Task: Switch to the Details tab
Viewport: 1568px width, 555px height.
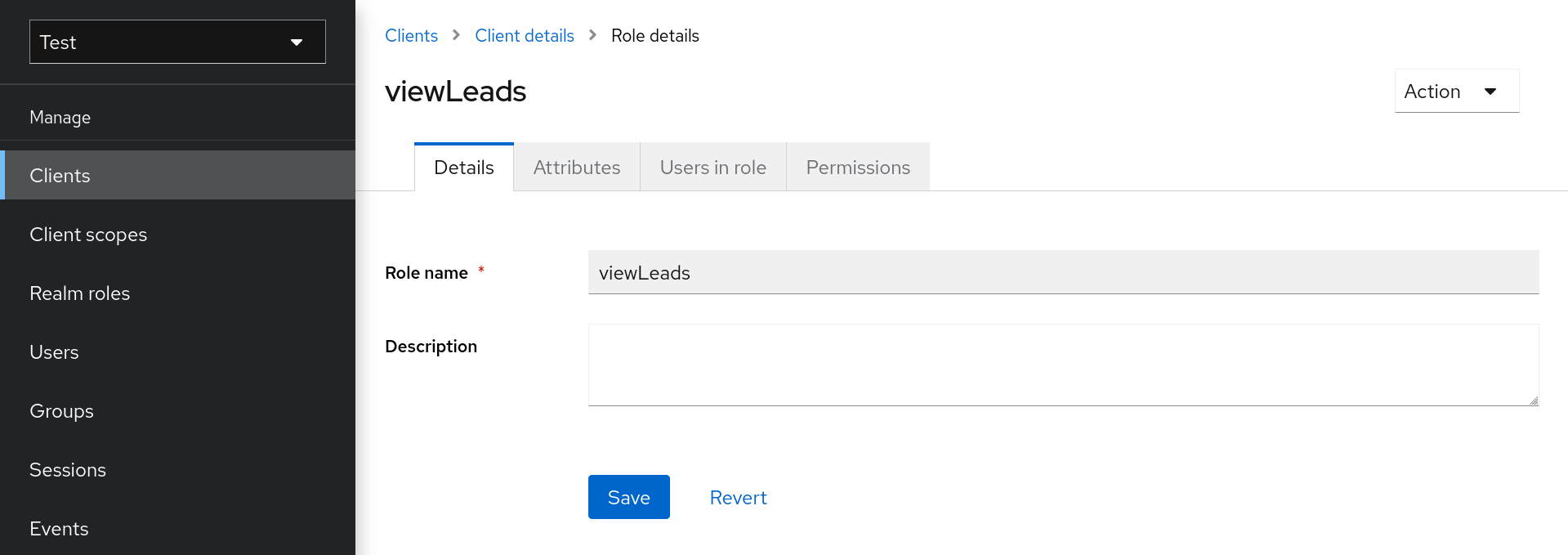Action: [x=464, y=168]
